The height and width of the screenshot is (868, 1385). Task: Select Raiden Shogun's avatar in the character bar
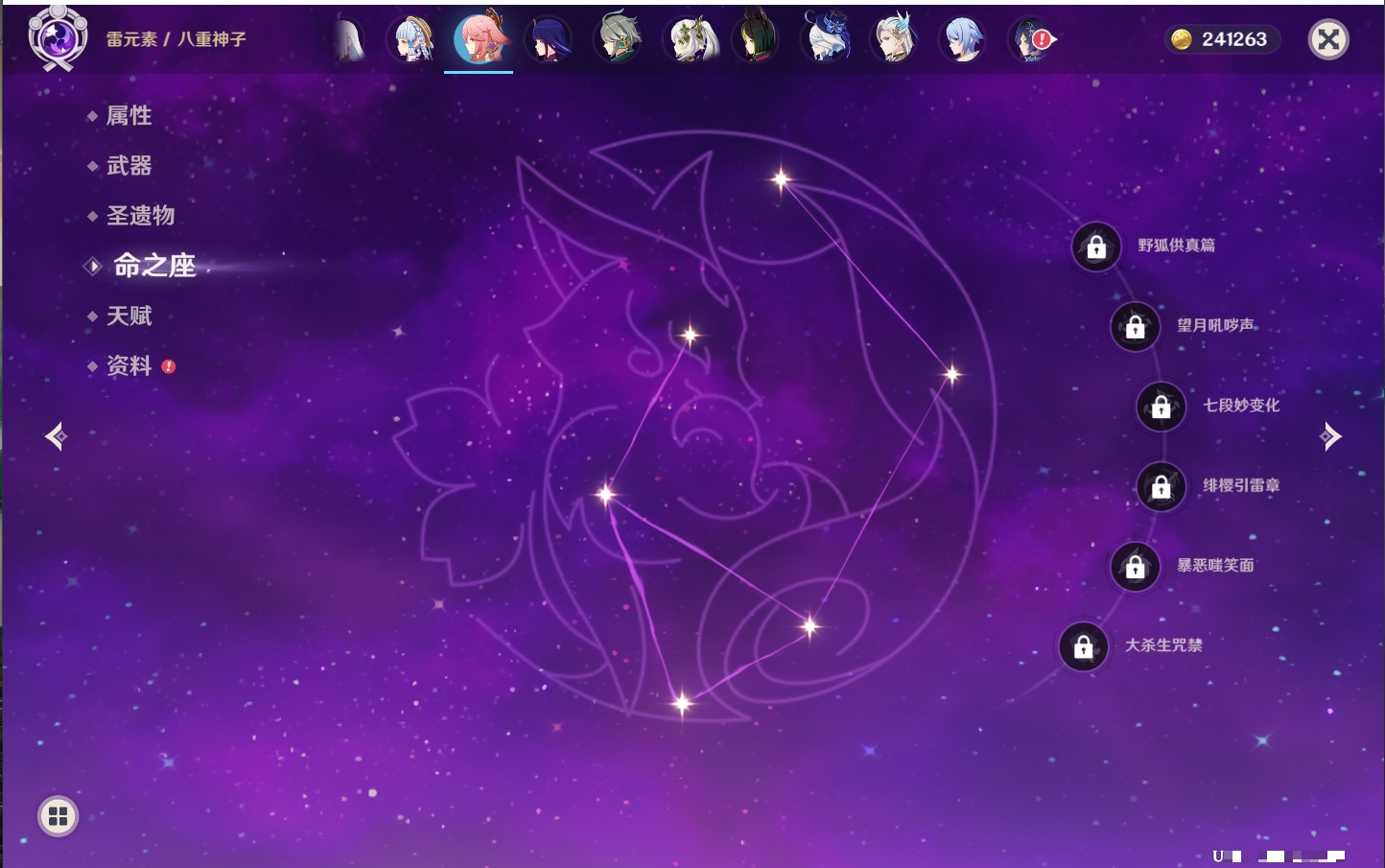(549, 40)
